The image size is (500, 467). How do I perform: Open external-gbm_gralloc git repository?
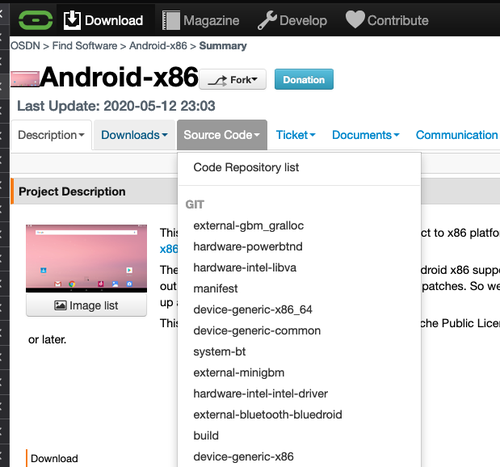point(299,226)
